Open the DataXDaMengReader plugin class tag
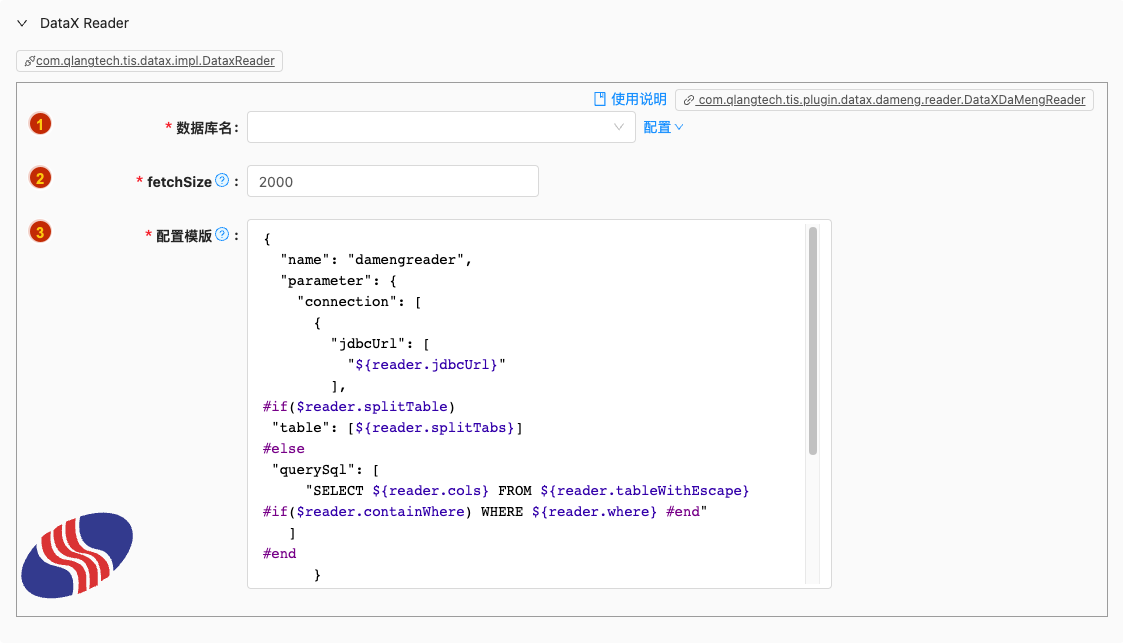This screenshot has height=643, width=1123. point(891,100)
